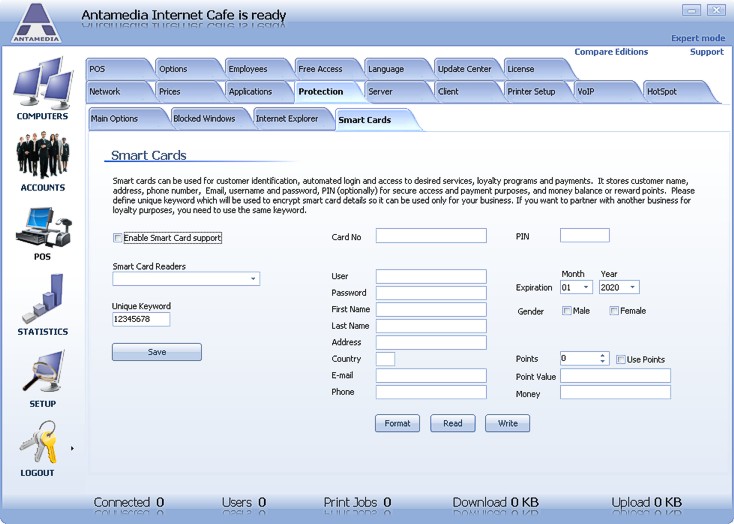Enable Smart Card support checkbox
734x524 pixels.
click(117, 238)
